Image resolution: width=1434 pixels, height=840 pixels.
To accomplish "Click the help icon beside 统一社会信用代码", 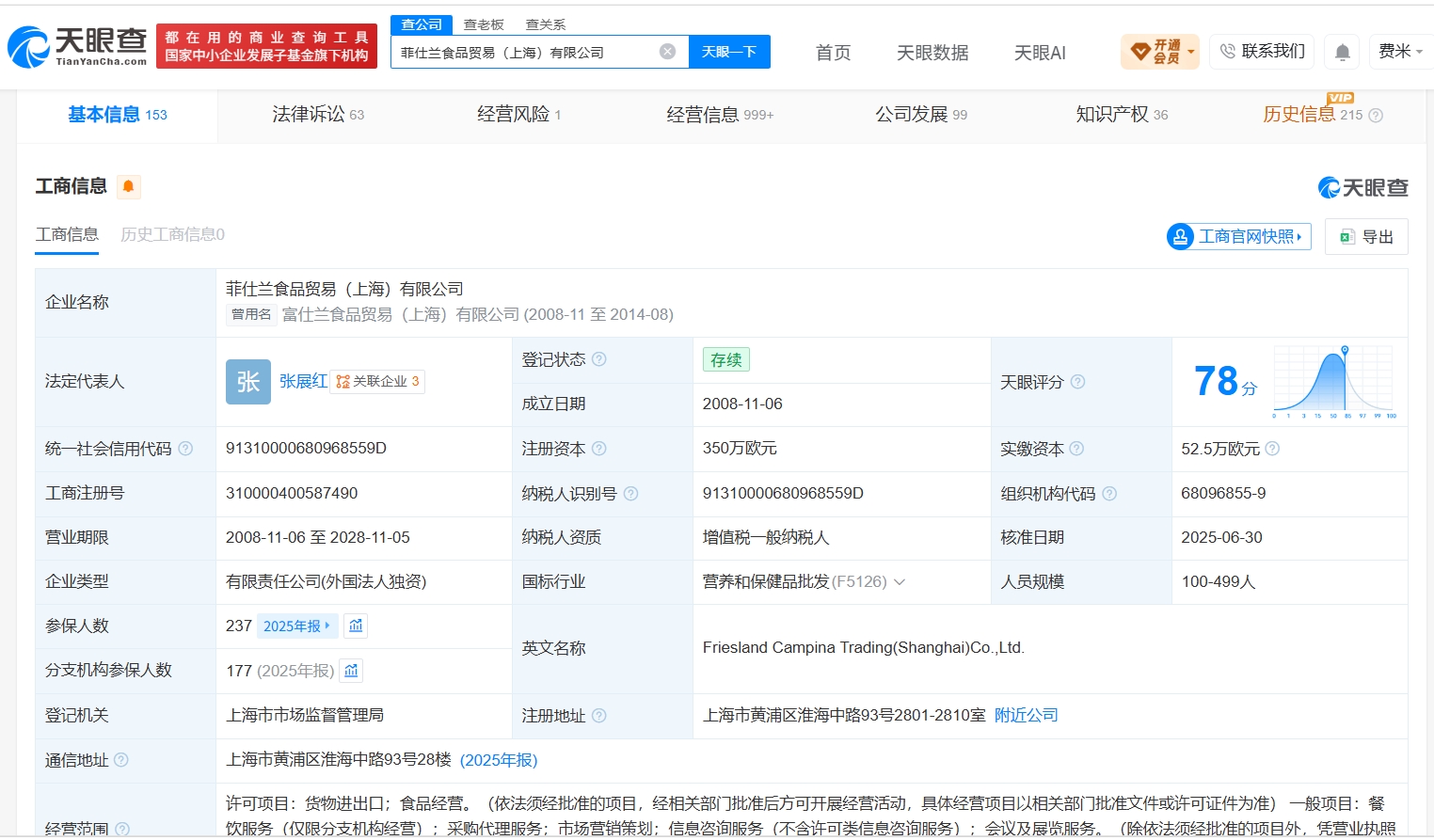I will [x=185, y=449].
